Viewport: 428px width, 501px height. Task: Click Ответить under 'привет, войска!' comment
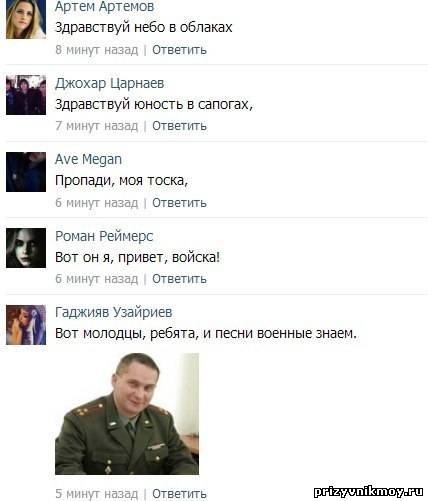point(179,279)
